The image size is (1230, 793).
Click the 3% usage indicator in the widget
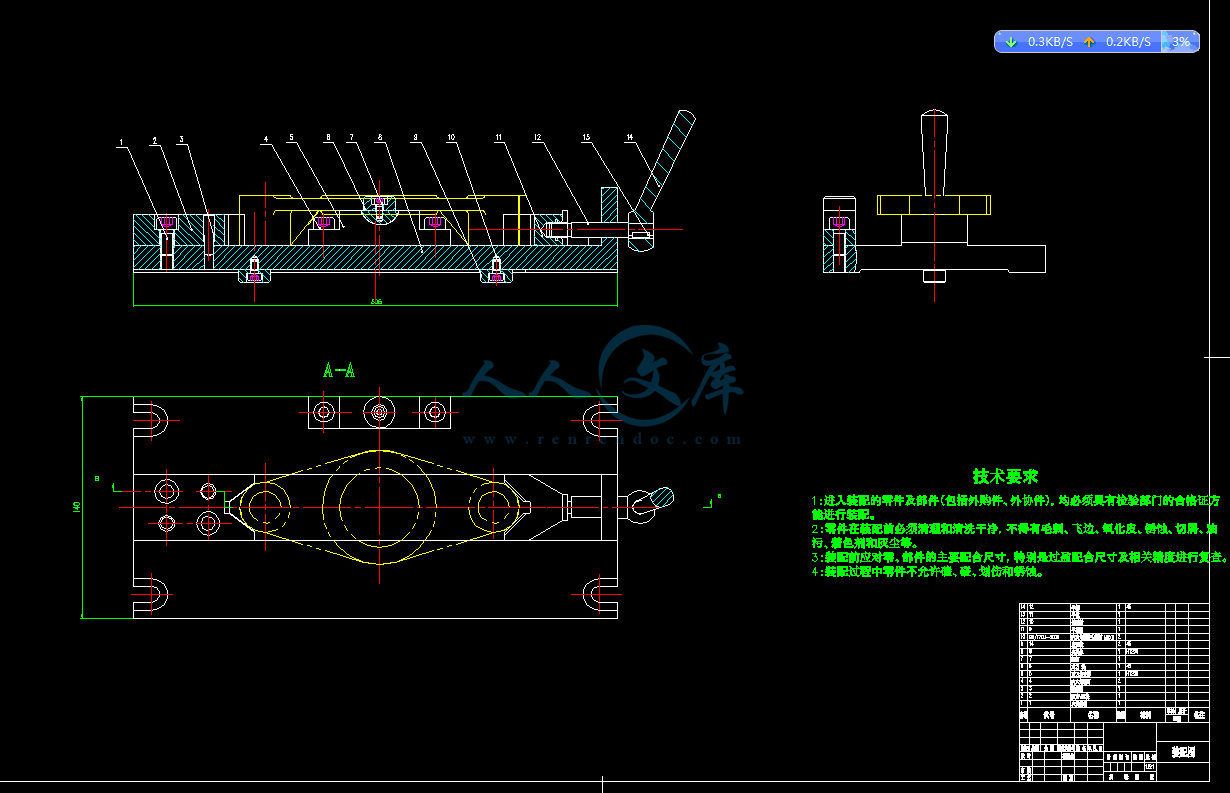tap(1180, 42)
